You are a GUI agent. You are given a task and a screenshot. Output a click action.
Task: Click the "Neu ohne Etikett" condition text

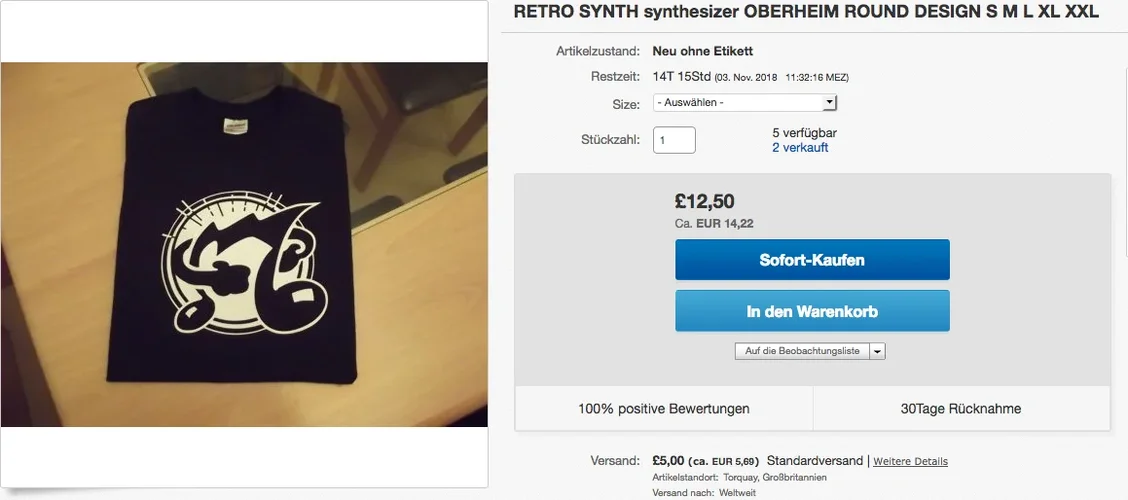coord(702,51)
